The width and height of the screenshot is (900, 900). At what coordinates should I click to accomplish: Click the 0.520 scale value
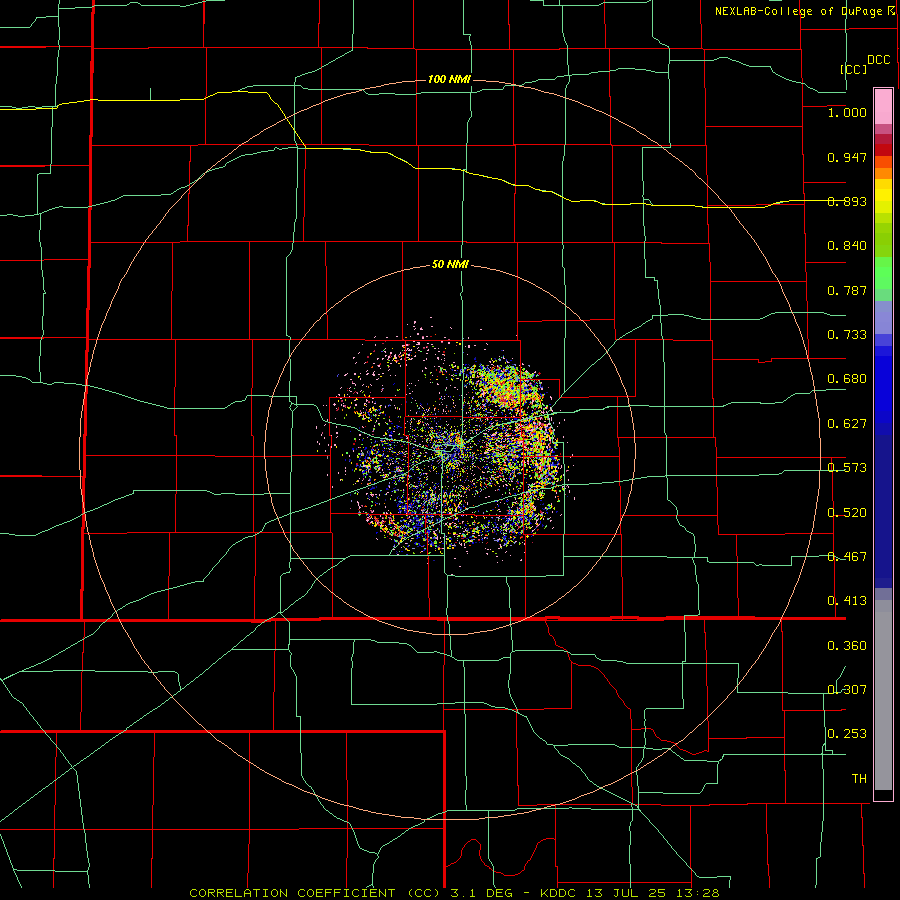[847, 513]
